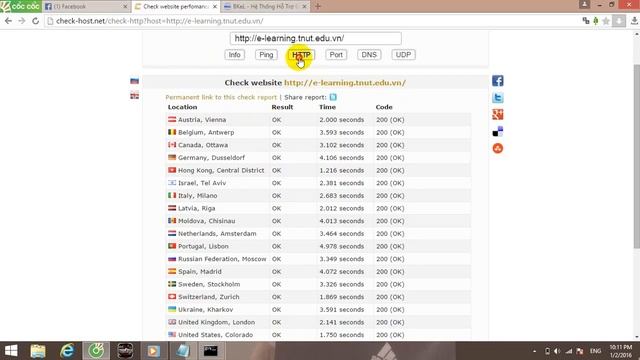
Task: Click the HTTP check button
Action: [x=301, y=55]
